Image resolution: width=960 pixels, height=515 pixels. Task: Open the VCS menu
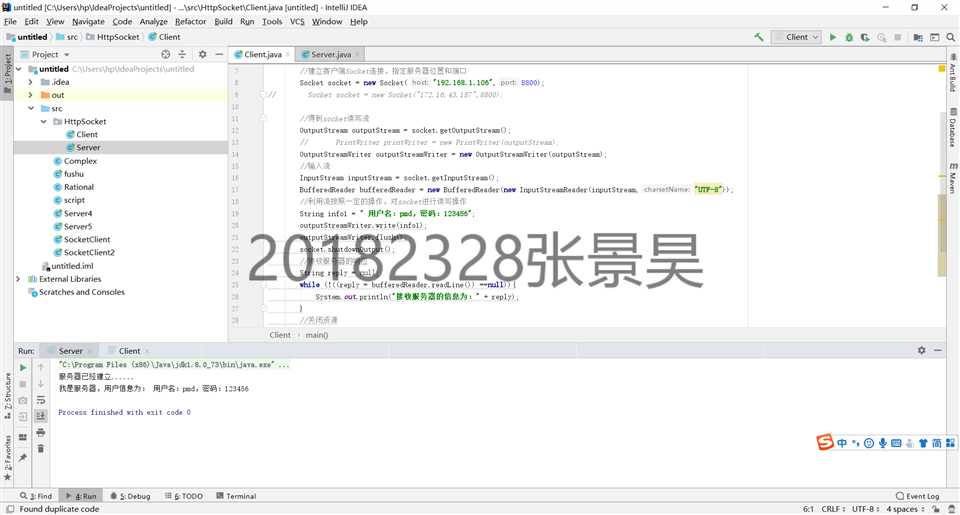click(297, 21)
